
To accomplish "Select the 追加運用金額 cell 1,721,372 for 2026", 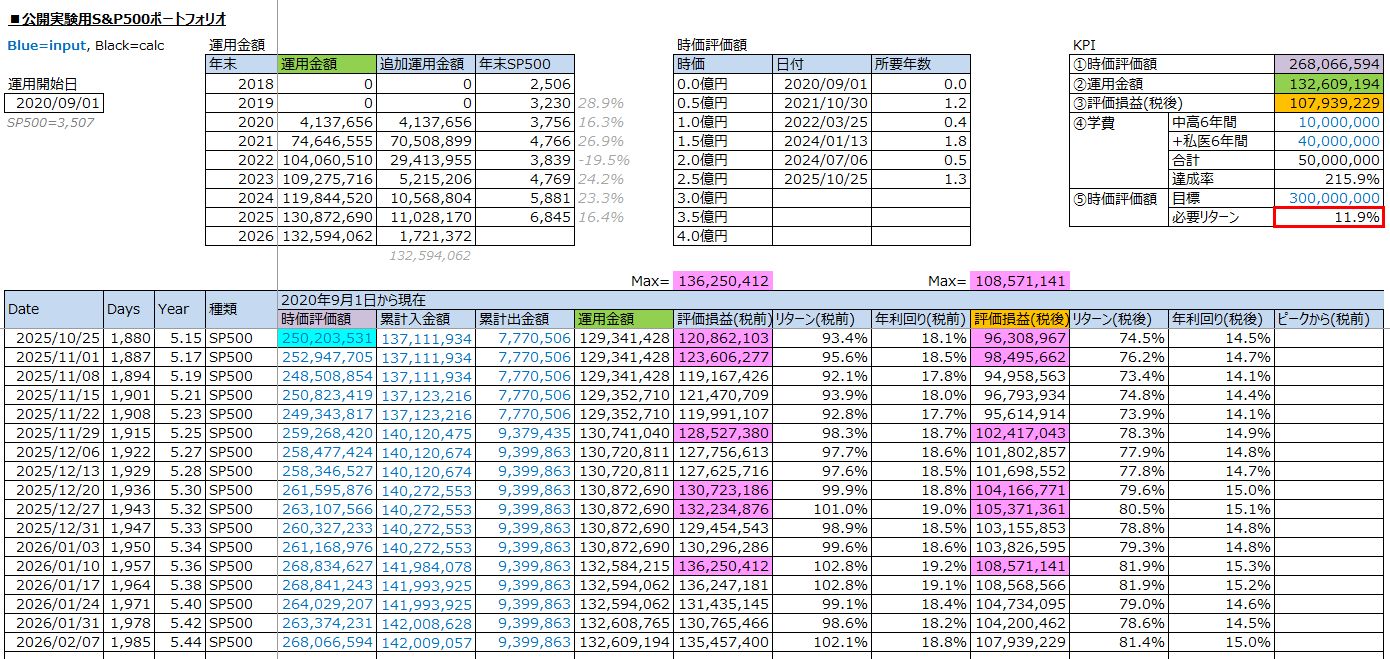I will point(426,236).
